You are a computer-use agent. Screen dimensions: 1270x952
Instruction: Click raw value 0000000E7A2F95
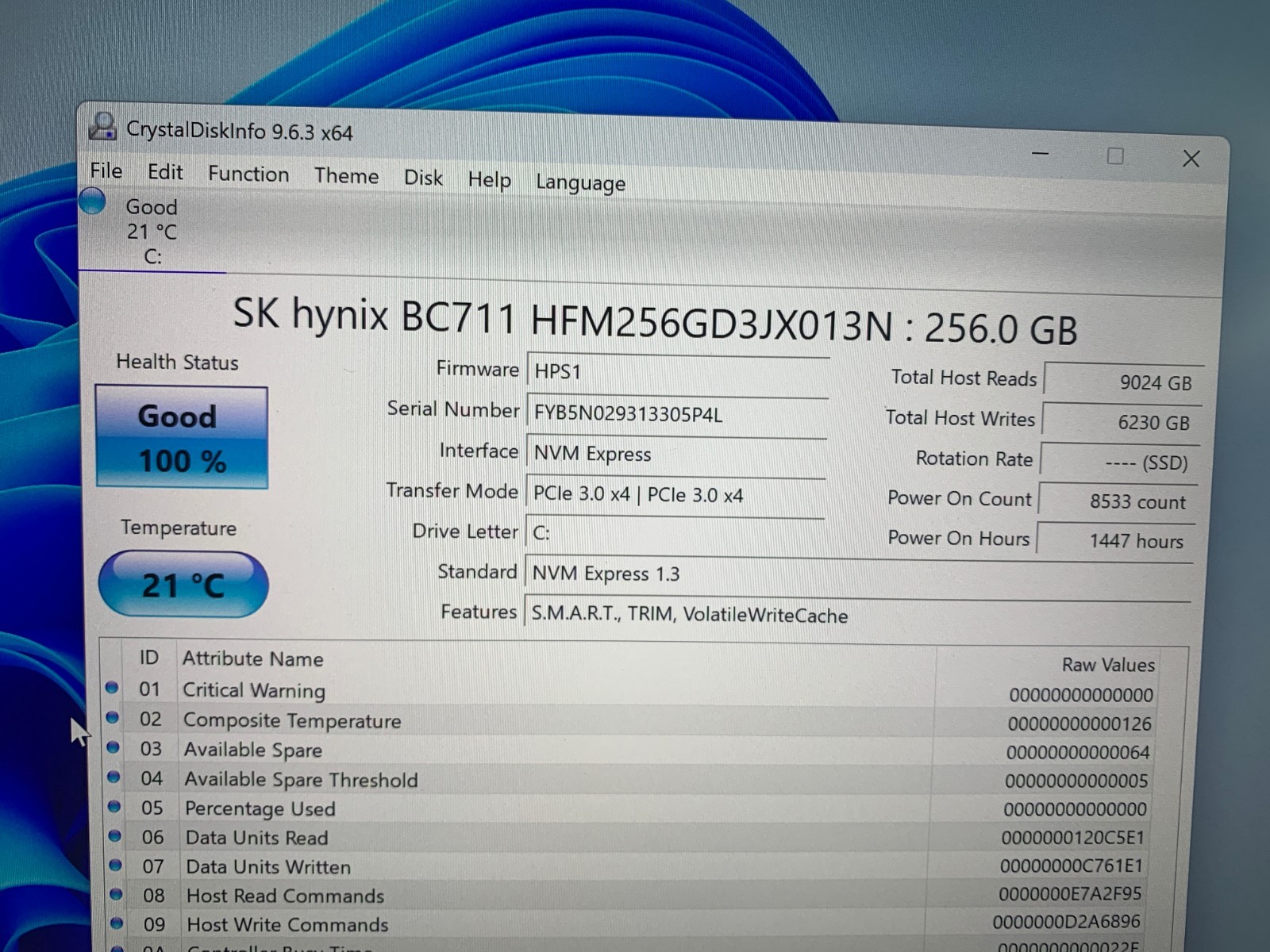click(1070, 894)
